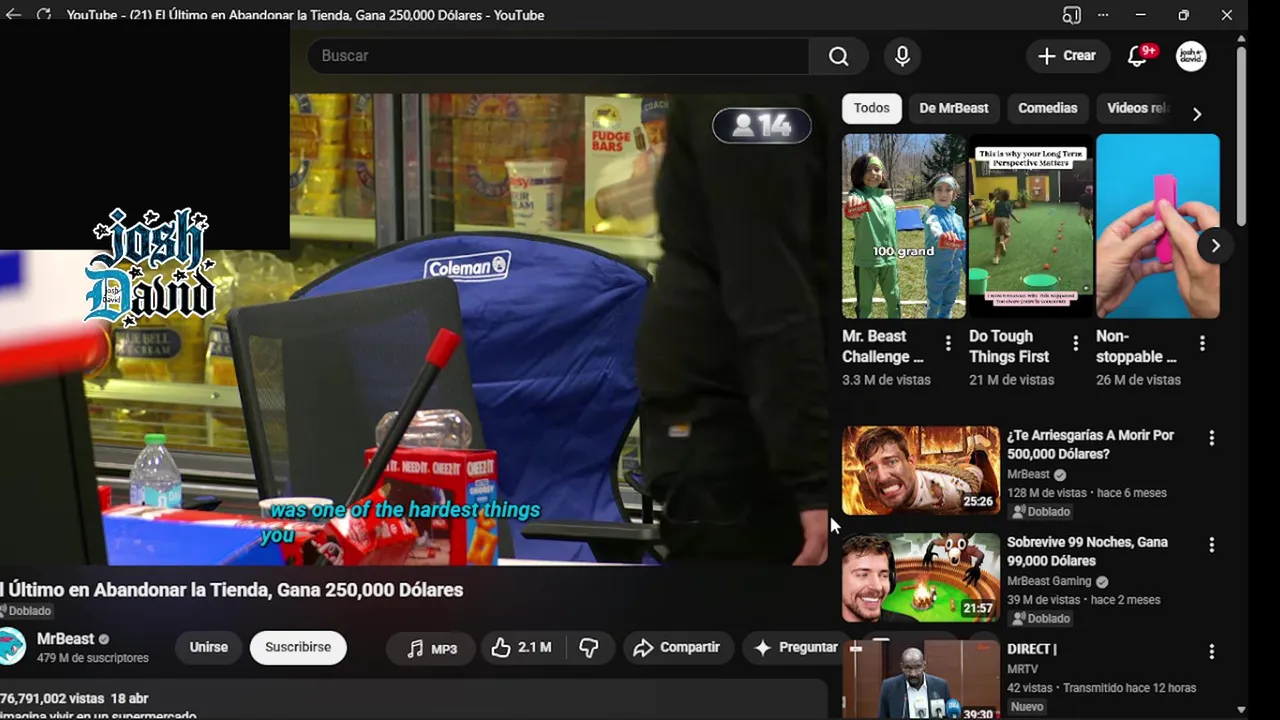
Task: Click the page vertical scrollbar thumb
Action: click(x=1241, y=135)
